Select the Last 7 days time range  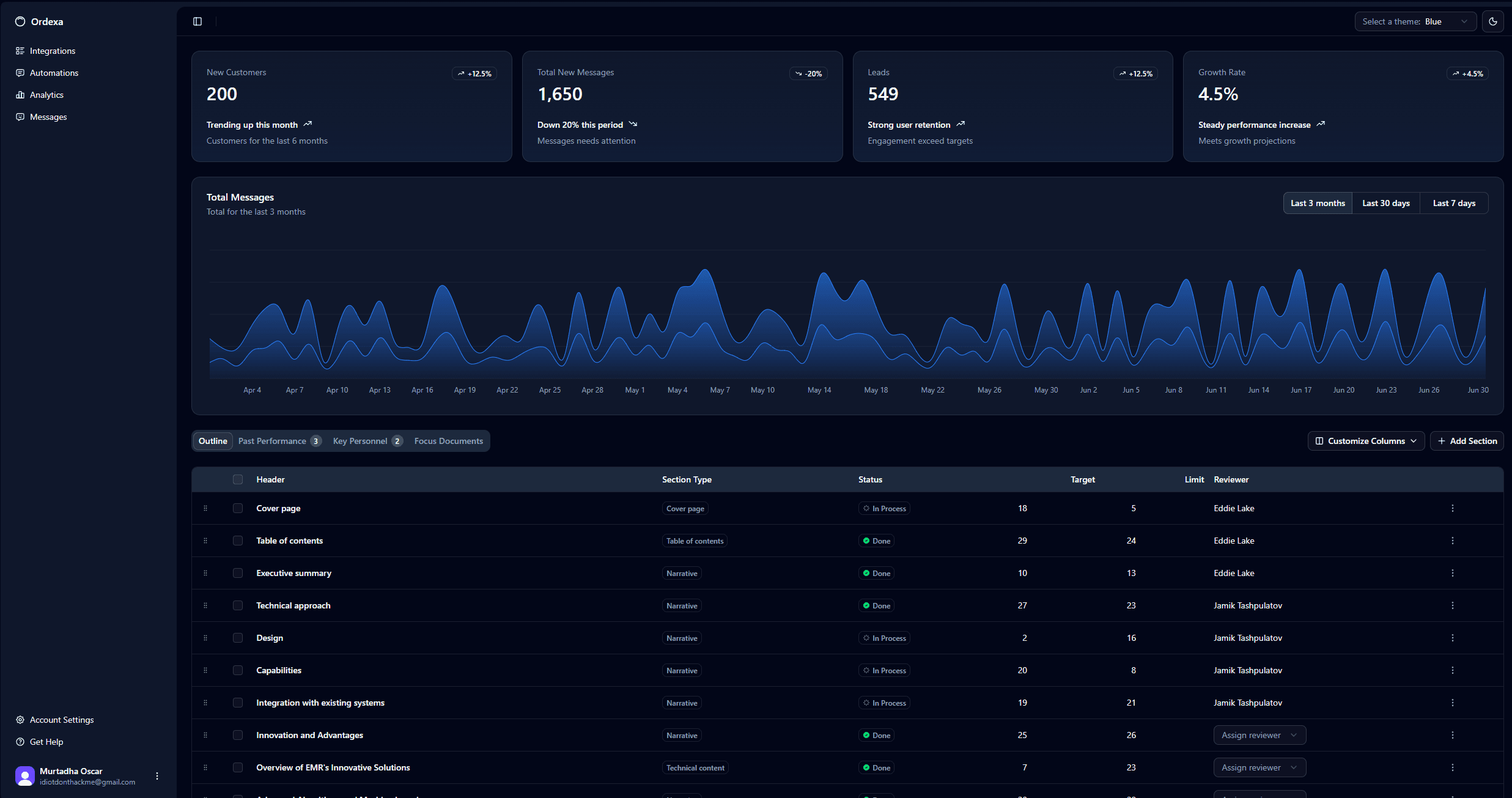click(x=1454, y=202)
